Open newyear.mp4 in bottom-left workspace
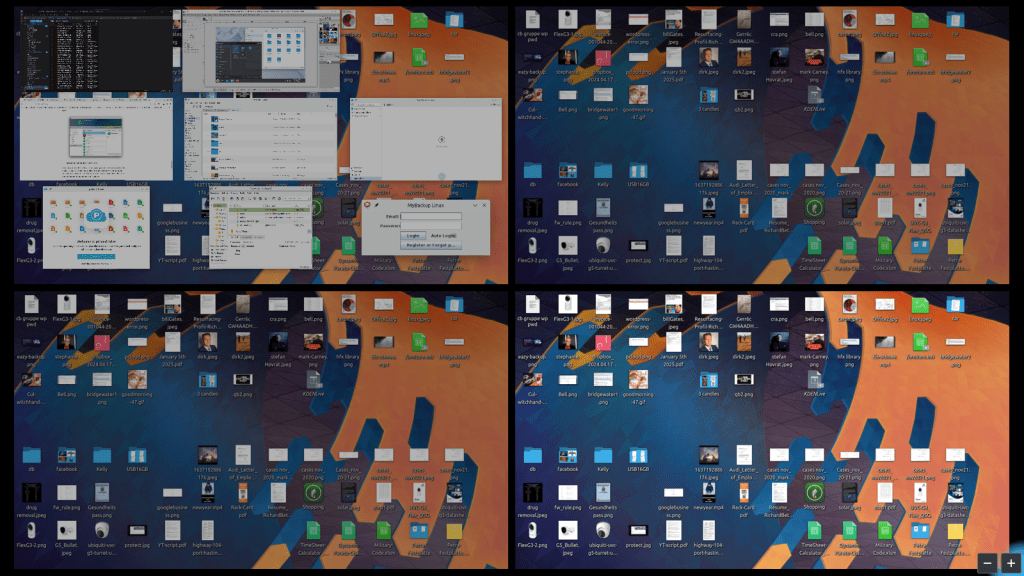The height and width of the screenshot is (576, 1024). click(204, 495)
